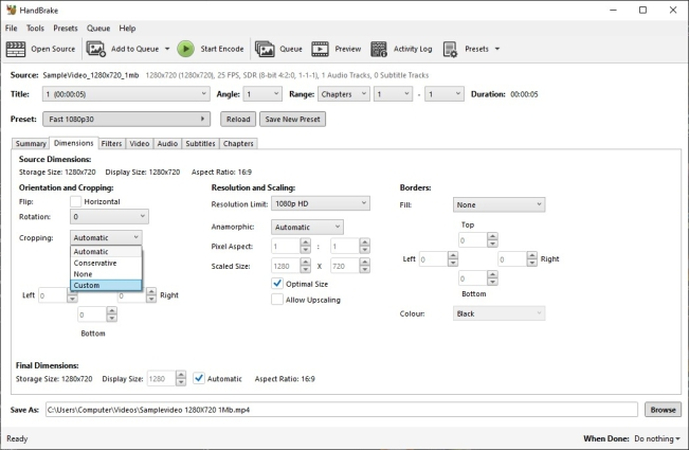Click the Preview icon
The image size is (689, 450).
(x=321, y=48)
